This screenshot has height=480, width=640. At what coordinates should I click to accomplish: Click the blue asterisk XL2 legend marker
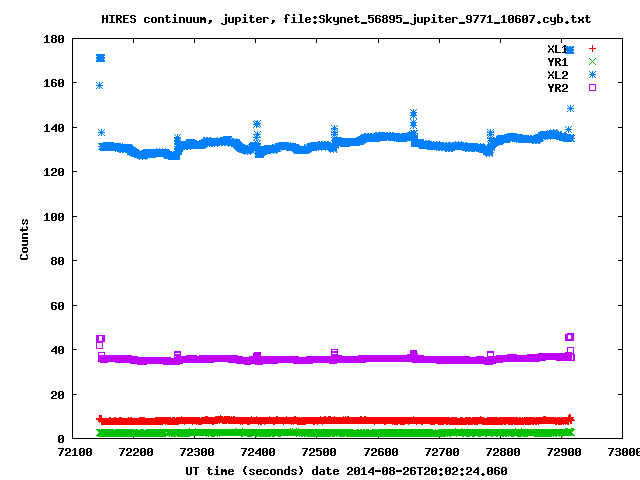tap(592, 75)
